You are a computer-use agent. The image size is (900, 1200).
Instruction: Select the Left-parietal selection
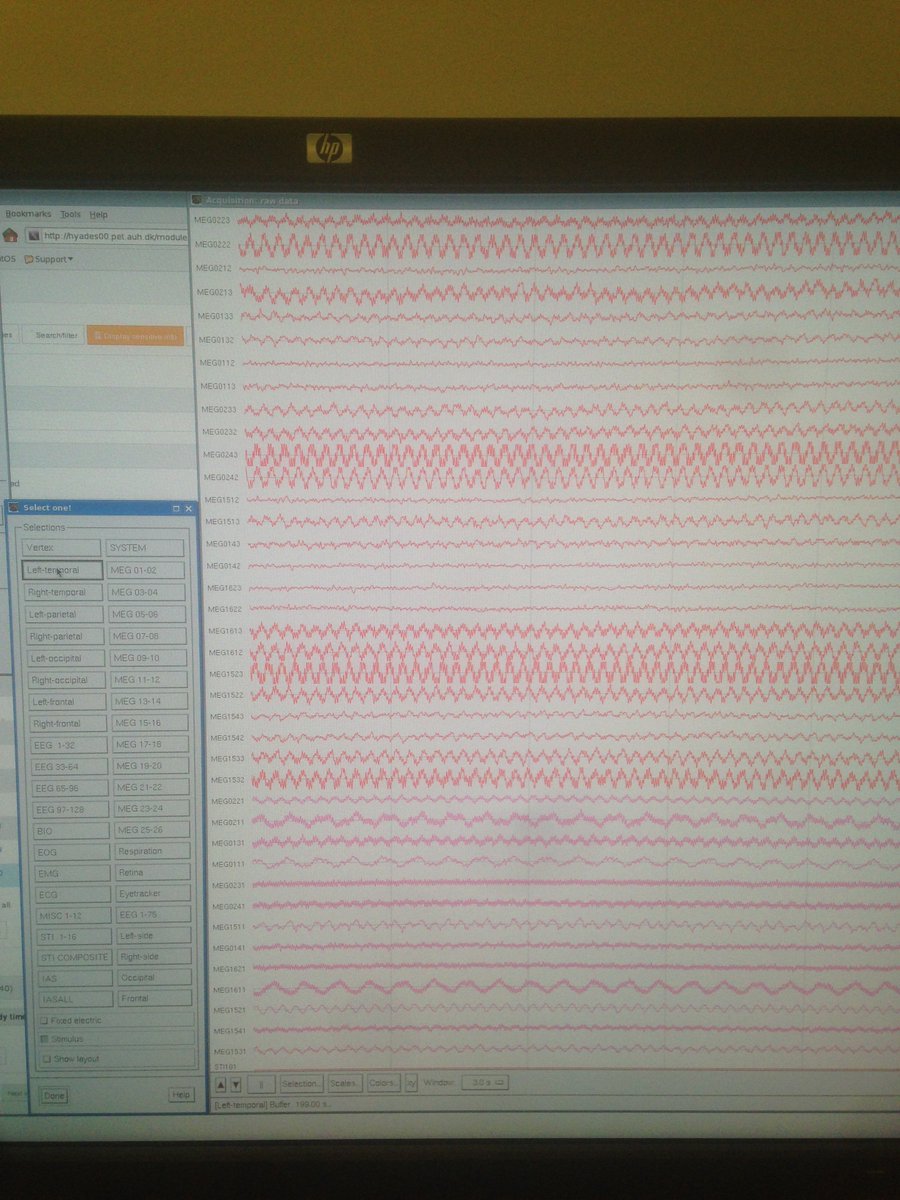tap(64, 614)
